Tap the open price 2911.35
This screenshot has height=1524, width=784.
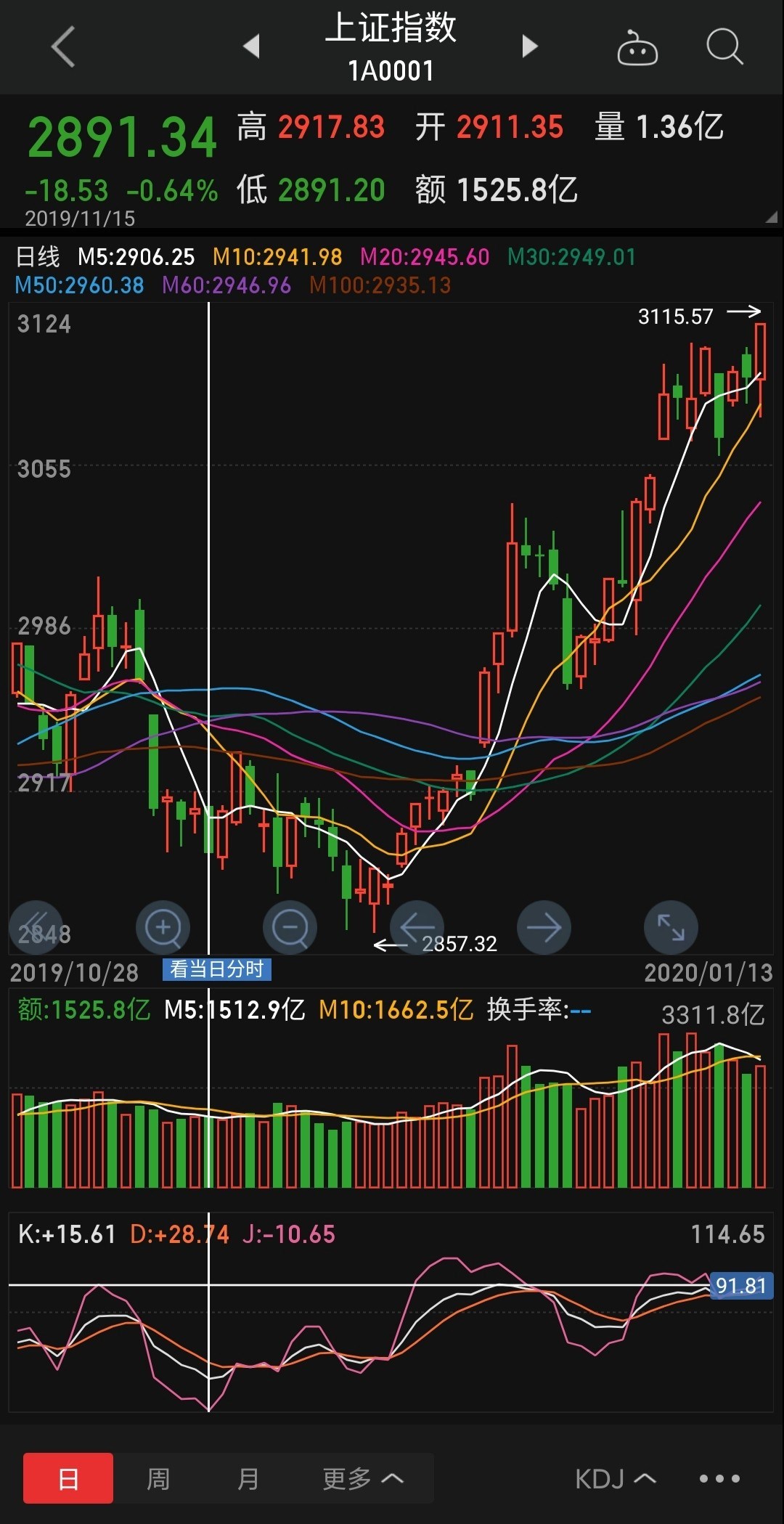[510, 127]
